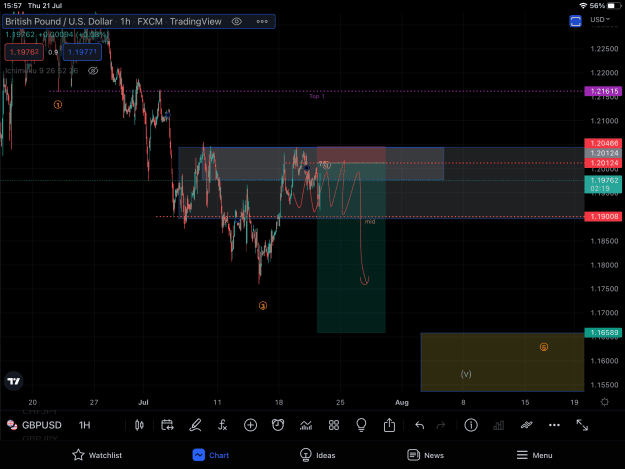Open the layout grid templates icon
625x469 pixels.
(334, 425)
